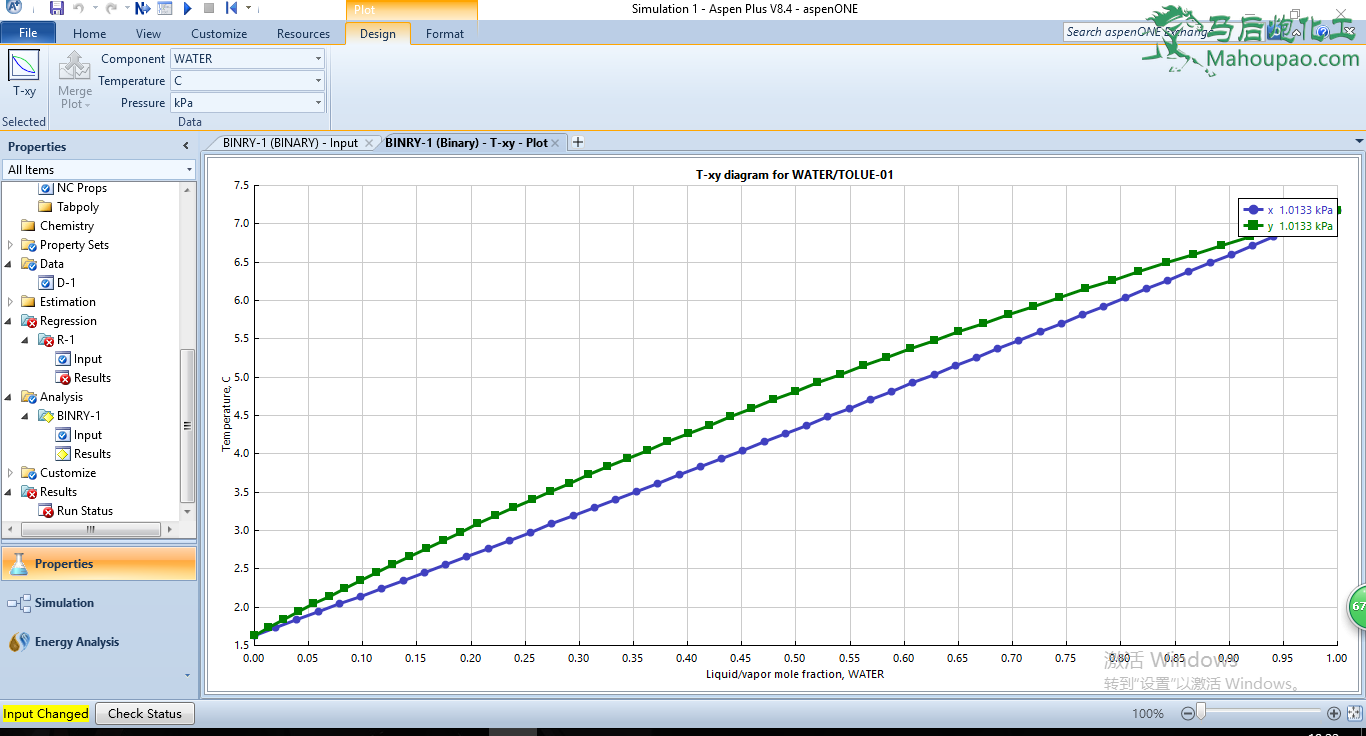Open NC Props in navigation tree
The height and width of the screenshot is (736, 1366).
click(72, 188)
